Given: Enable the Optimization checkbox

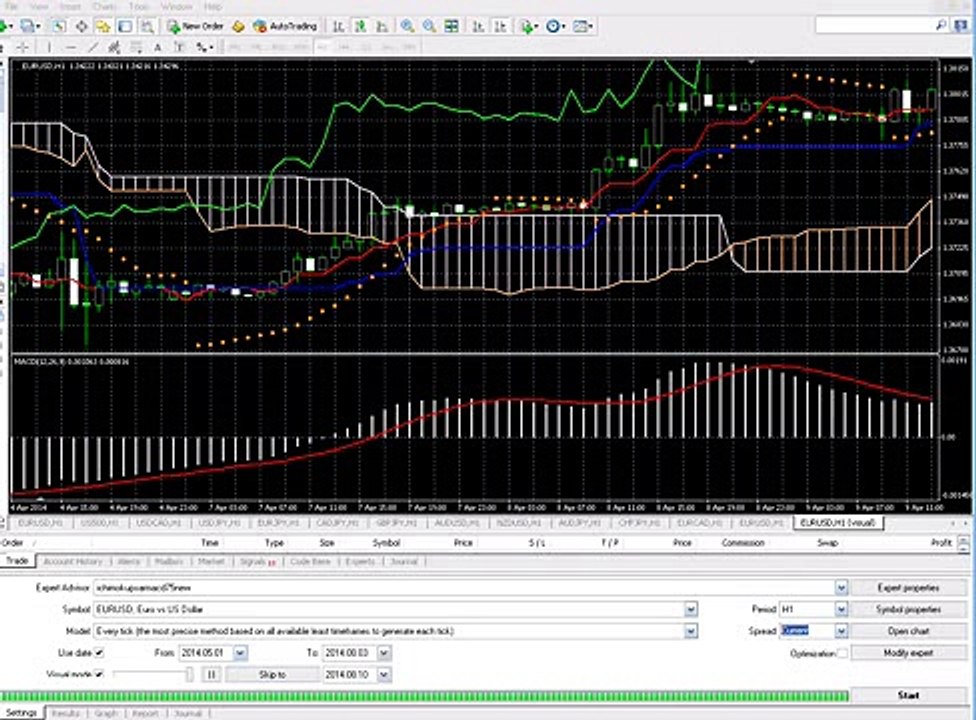Looking at the screenshot, I should pos(842,653).
